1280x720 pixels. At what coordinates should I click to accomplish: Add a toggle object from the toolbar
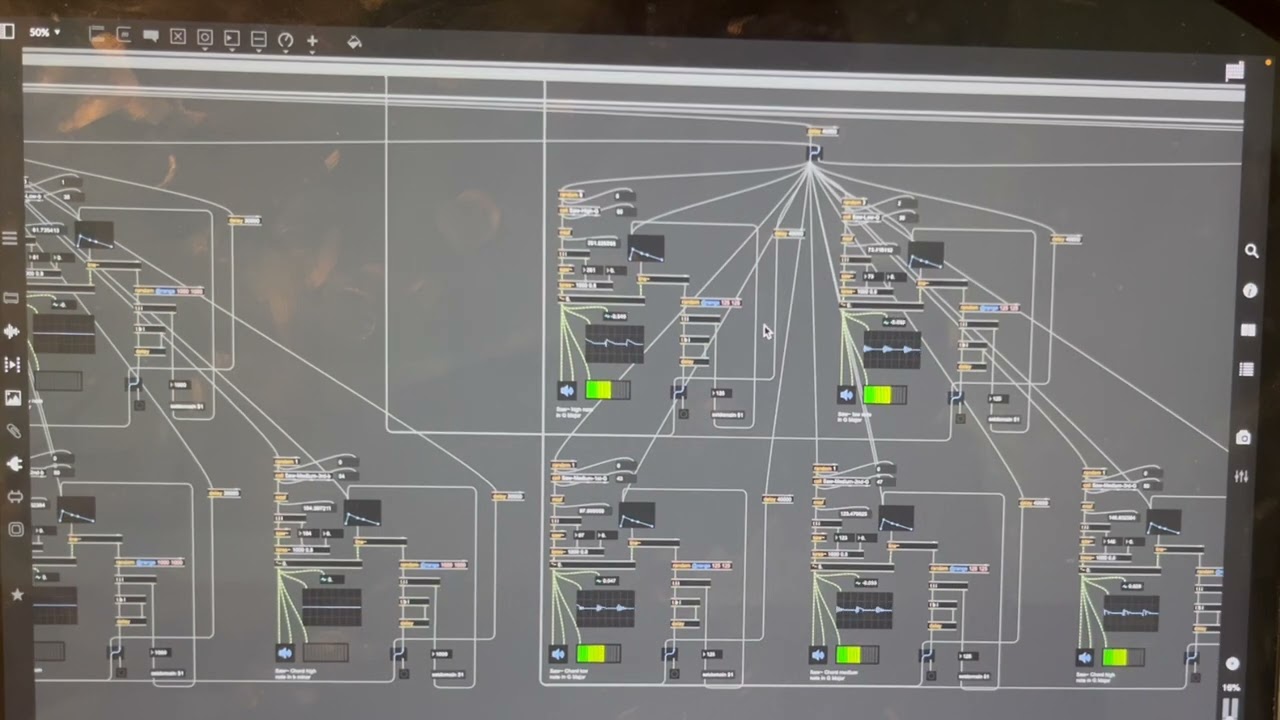pos(178,37)
